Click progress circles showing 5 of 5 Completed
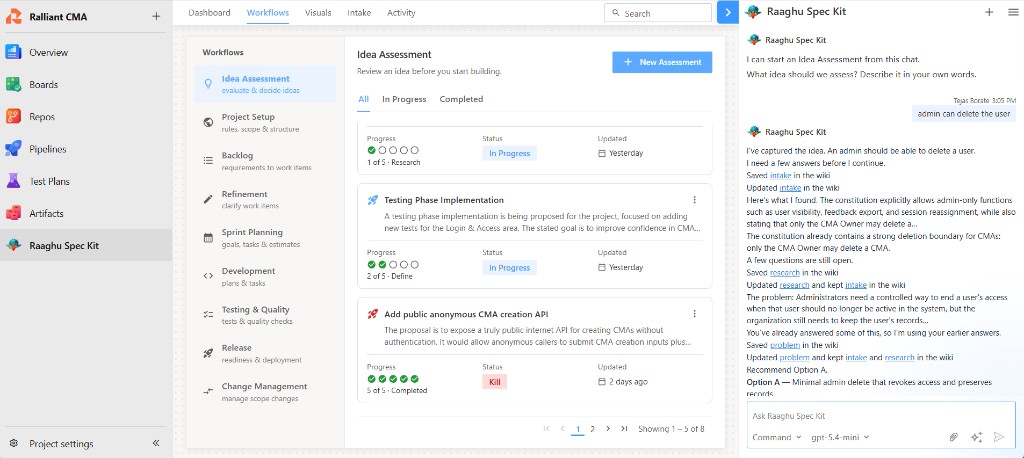The height and width of the screenshot is (458, 1024). point(392,378)
